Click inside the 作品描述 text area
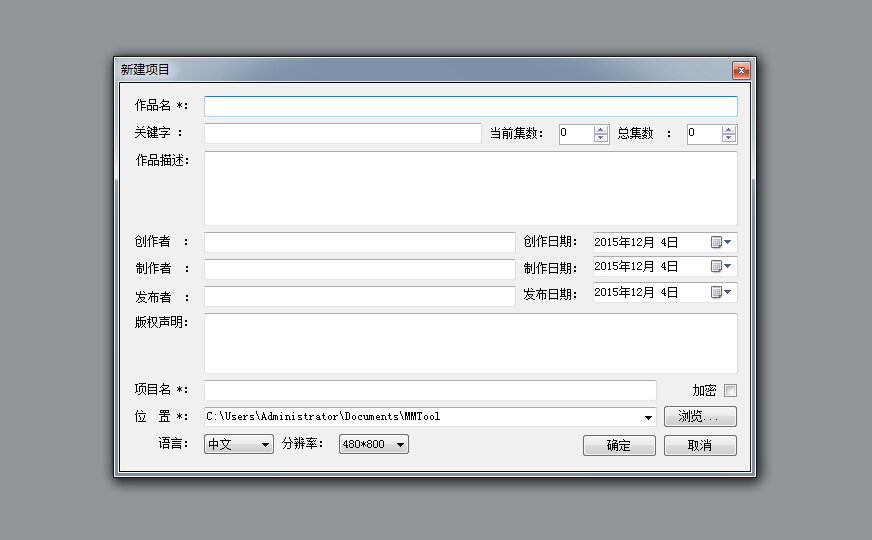 [x=470, y=188]
